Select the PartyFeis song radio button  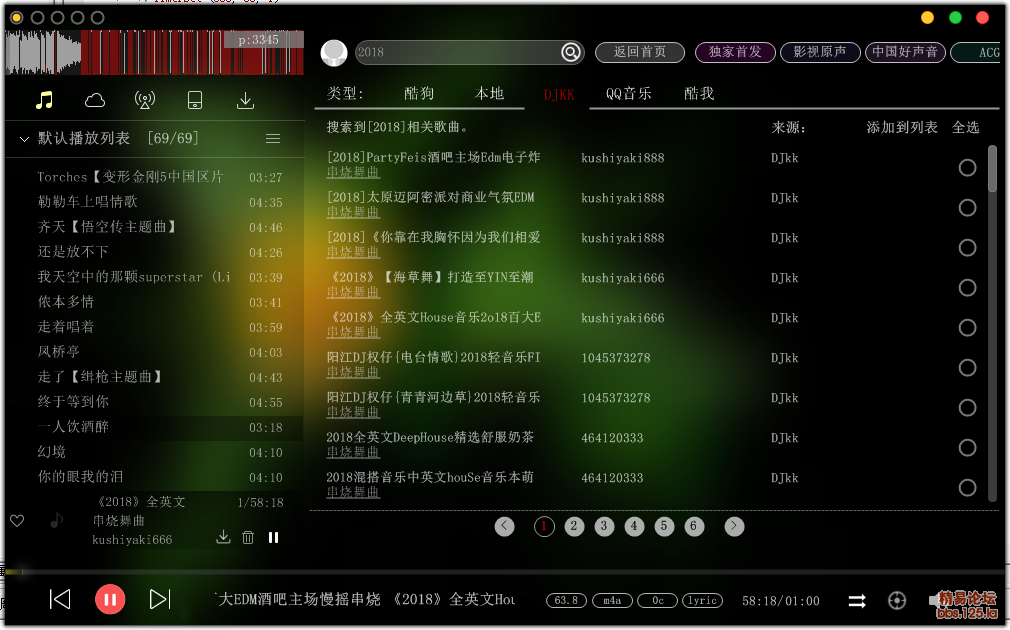[x=967, y=168]
